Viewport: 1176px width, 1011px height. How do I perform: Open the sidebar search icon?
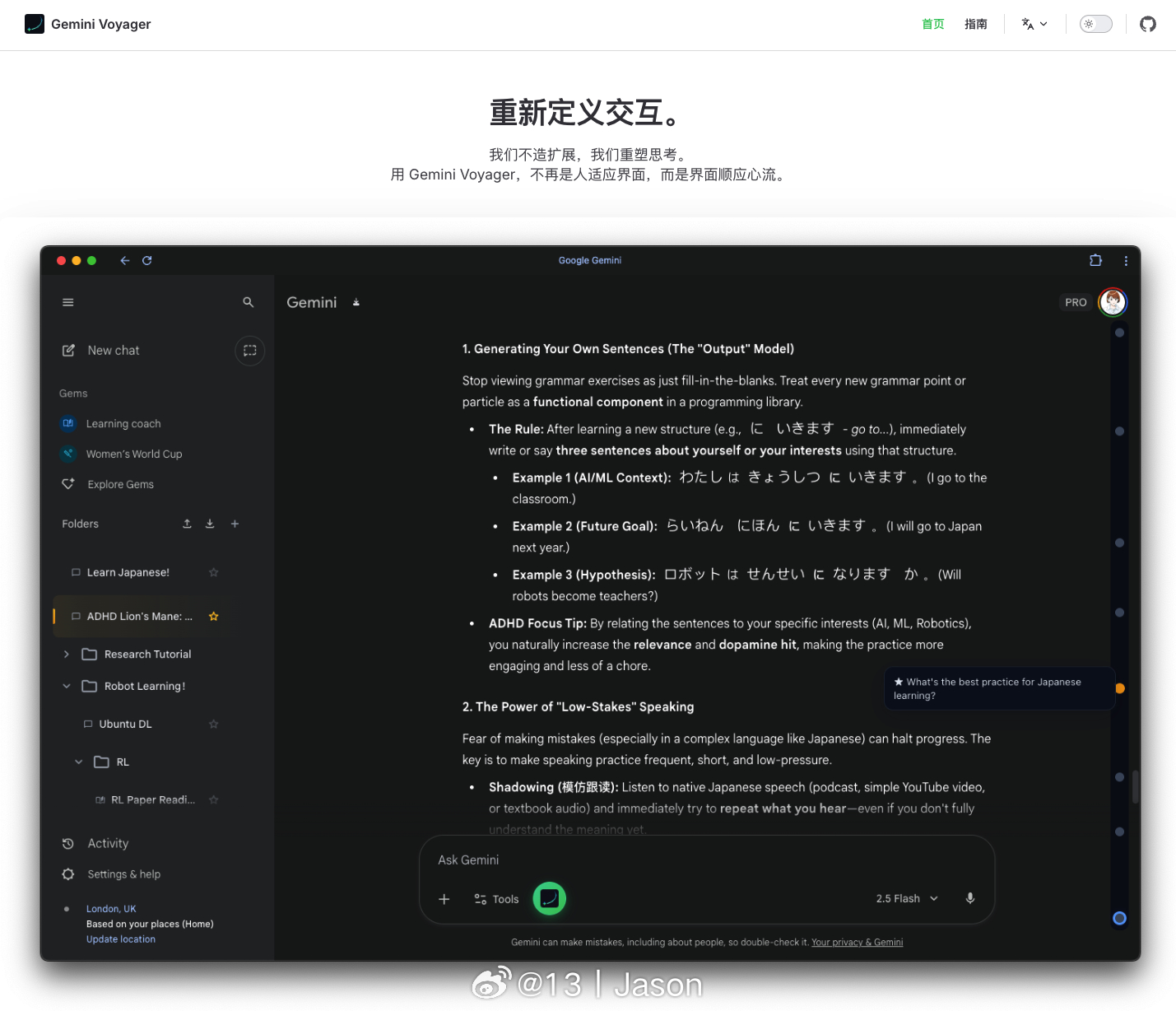tap(249, 302)
